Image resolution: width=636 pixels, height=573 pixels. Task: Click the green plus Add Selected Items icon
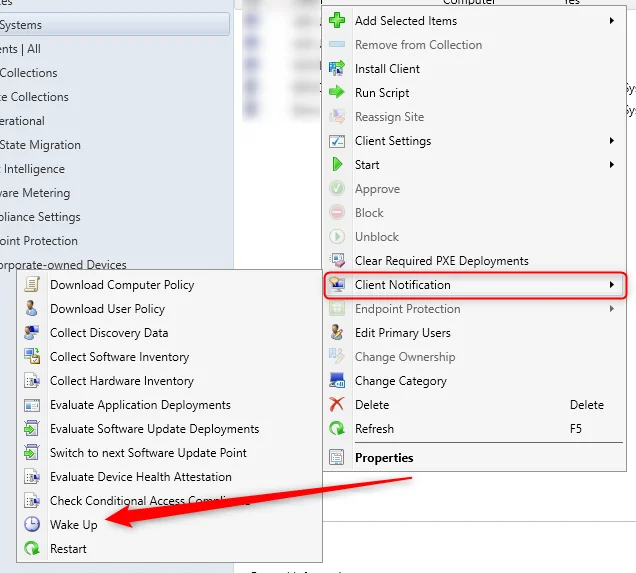tap(337, 21)
